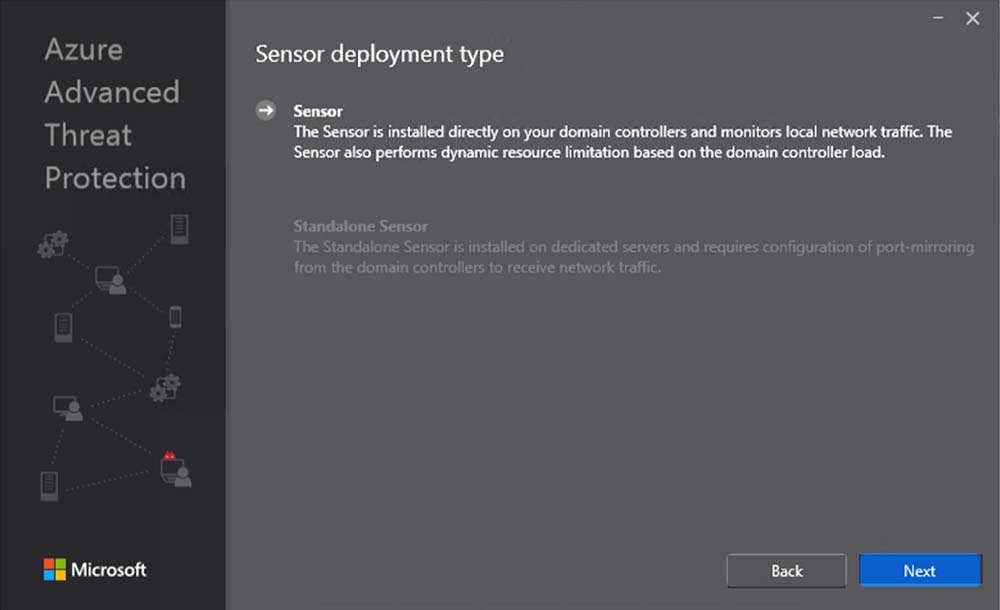
Task: Click the gears icon at the diagram's top corner
Action: 53,243
